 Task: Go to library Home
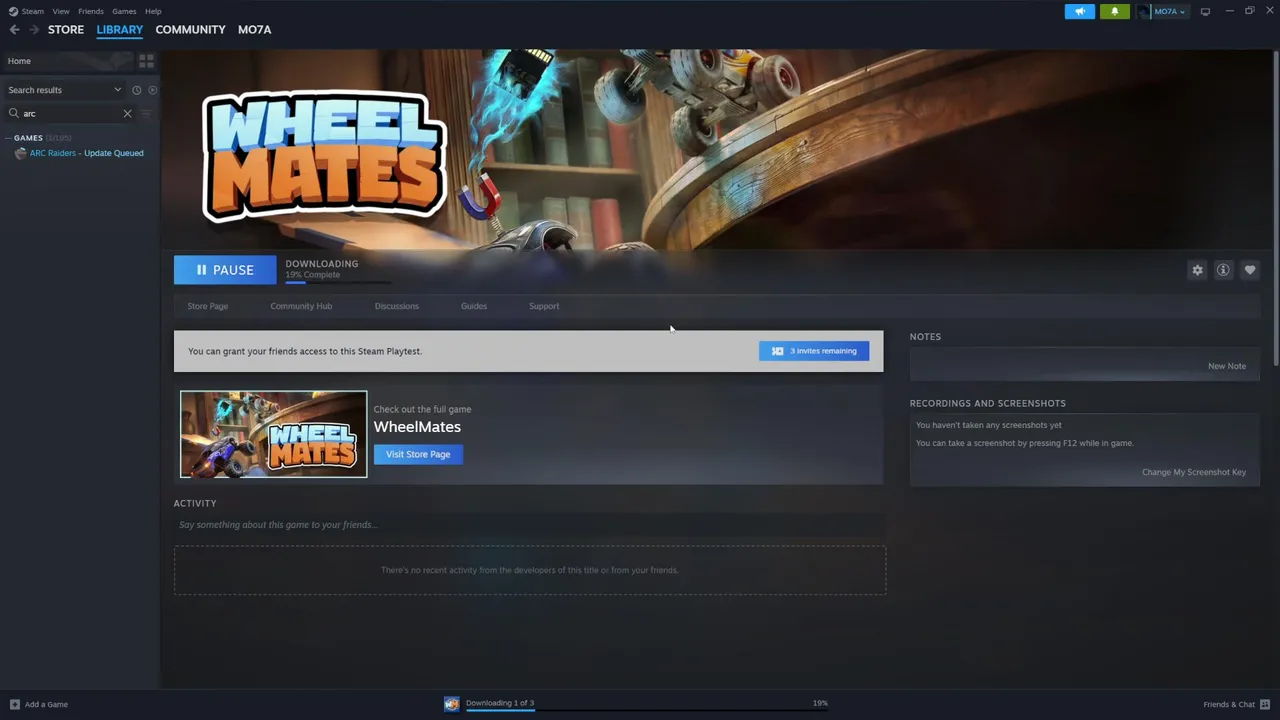(x=66, y=61)
